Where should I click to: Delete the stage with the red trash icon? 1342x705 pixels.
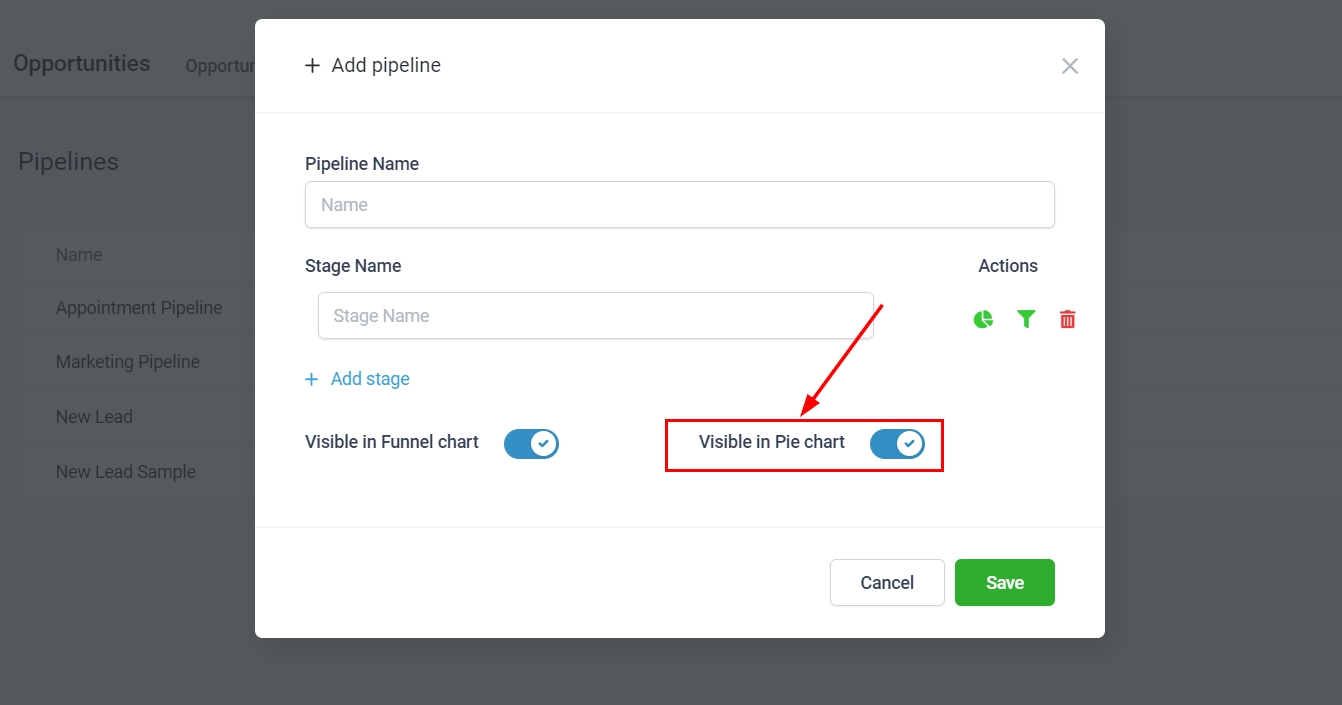tap(1068, 319)
